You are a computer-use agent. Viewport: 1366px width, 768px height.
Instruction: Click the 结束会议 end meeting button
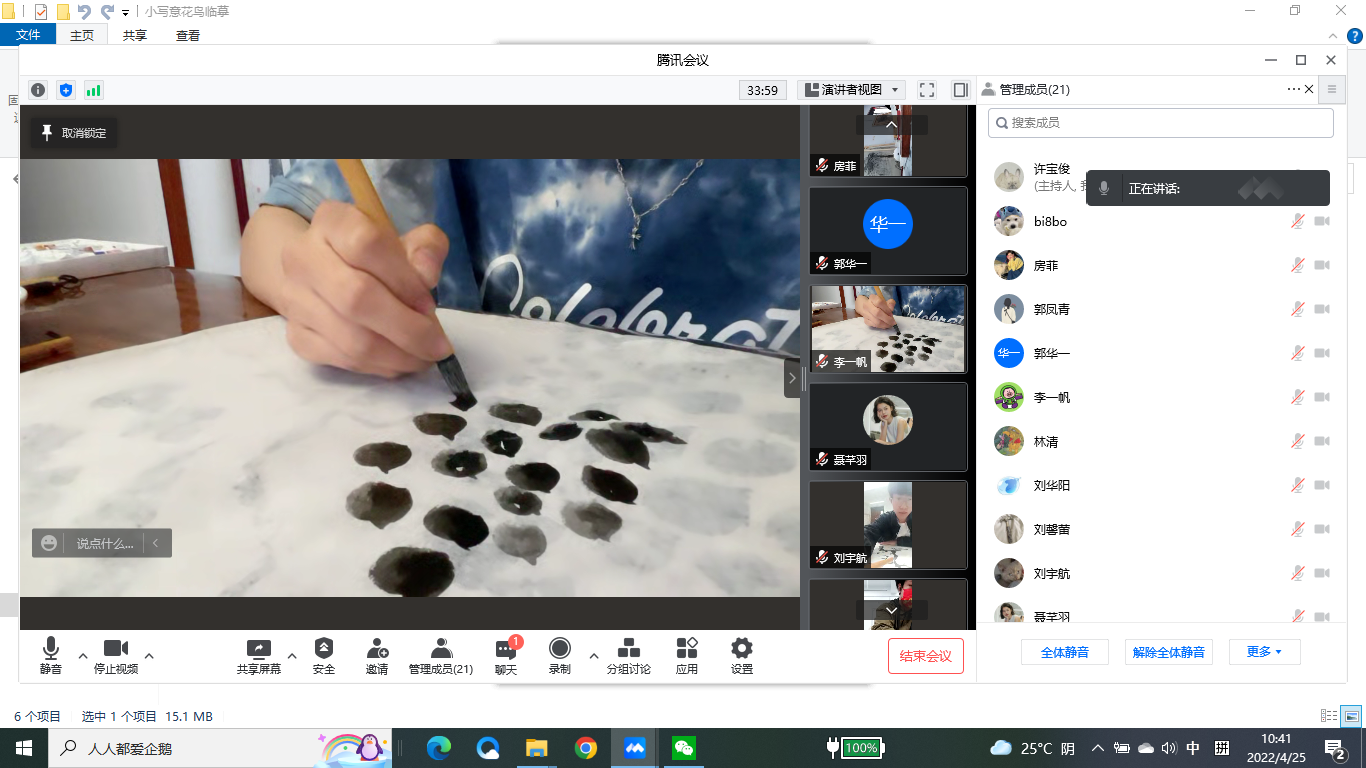[925, 656]
